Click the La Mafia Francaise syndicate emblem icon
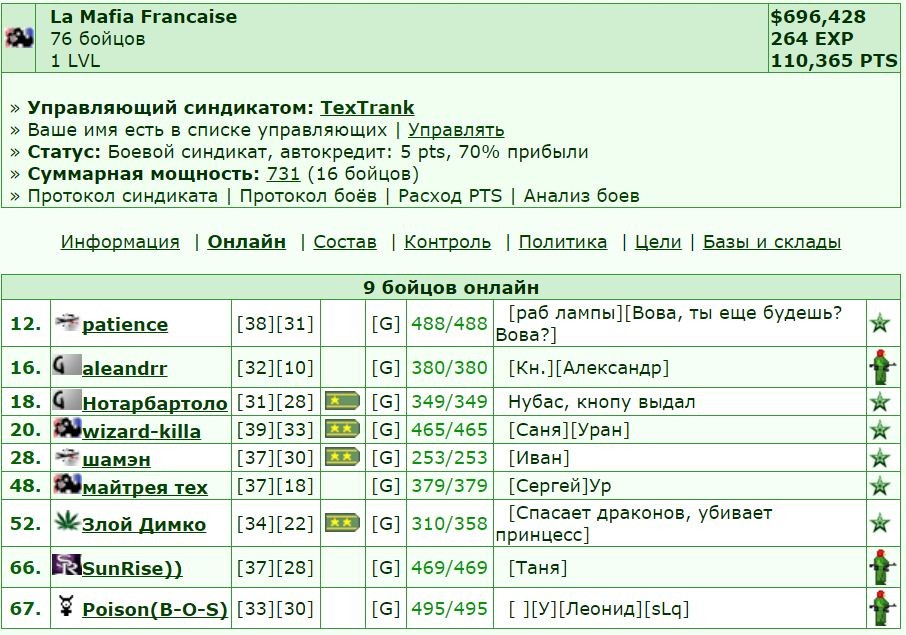906x635 pixels. coord(19,38)
